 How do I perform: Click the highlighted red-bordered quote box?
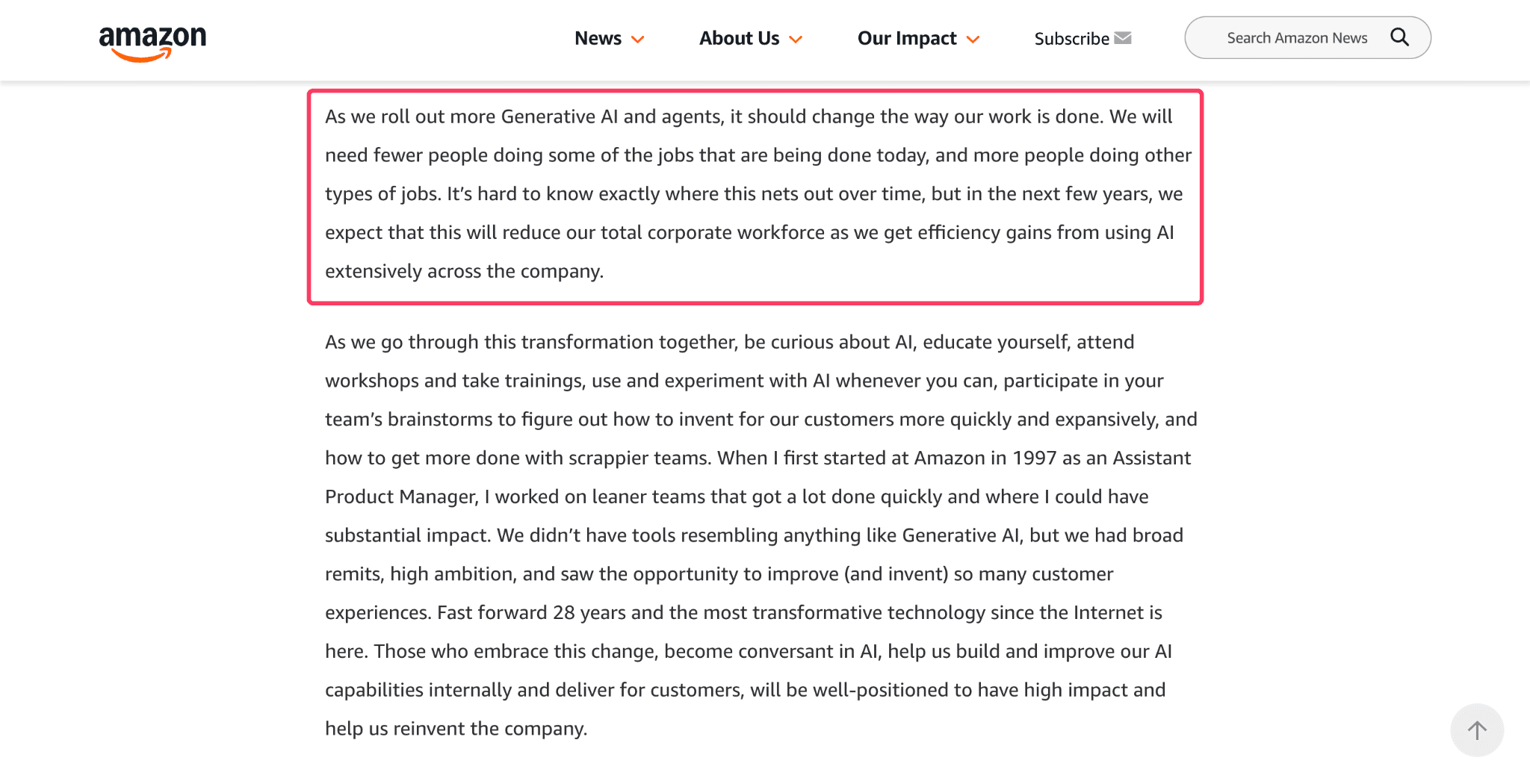755,196
